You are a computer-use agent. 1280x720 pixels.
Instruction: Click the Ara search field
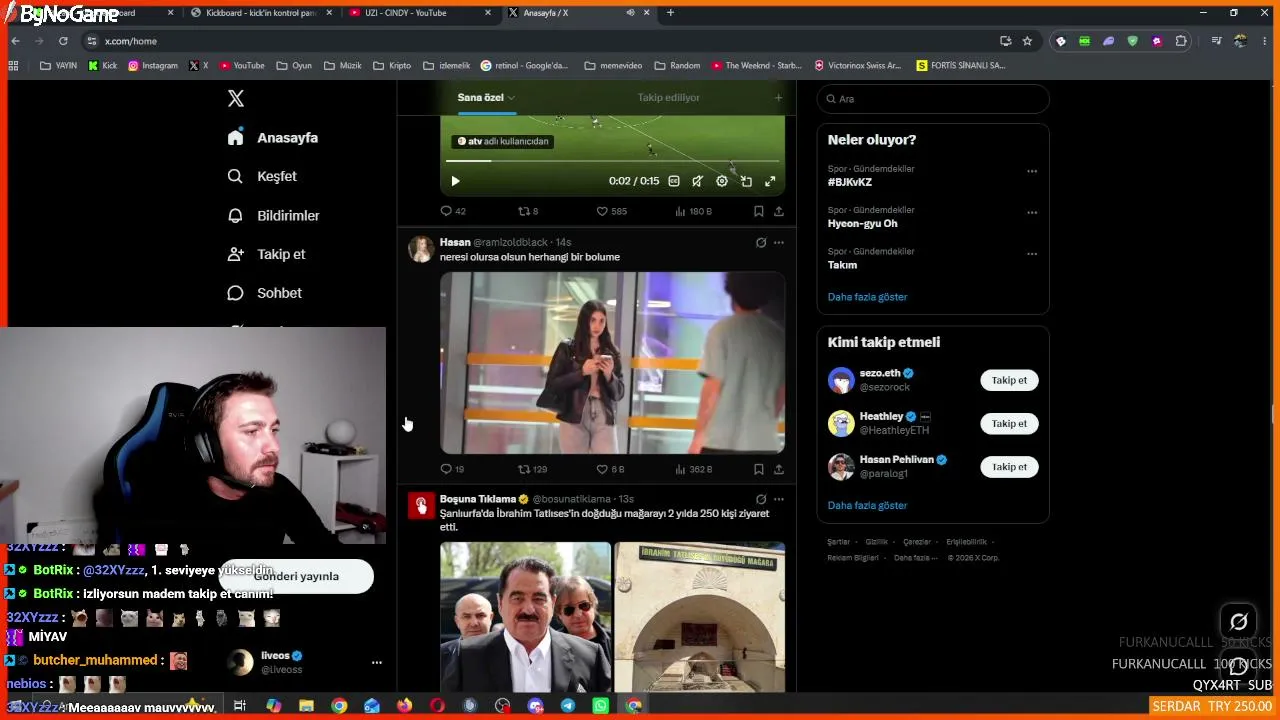point(933,99)
